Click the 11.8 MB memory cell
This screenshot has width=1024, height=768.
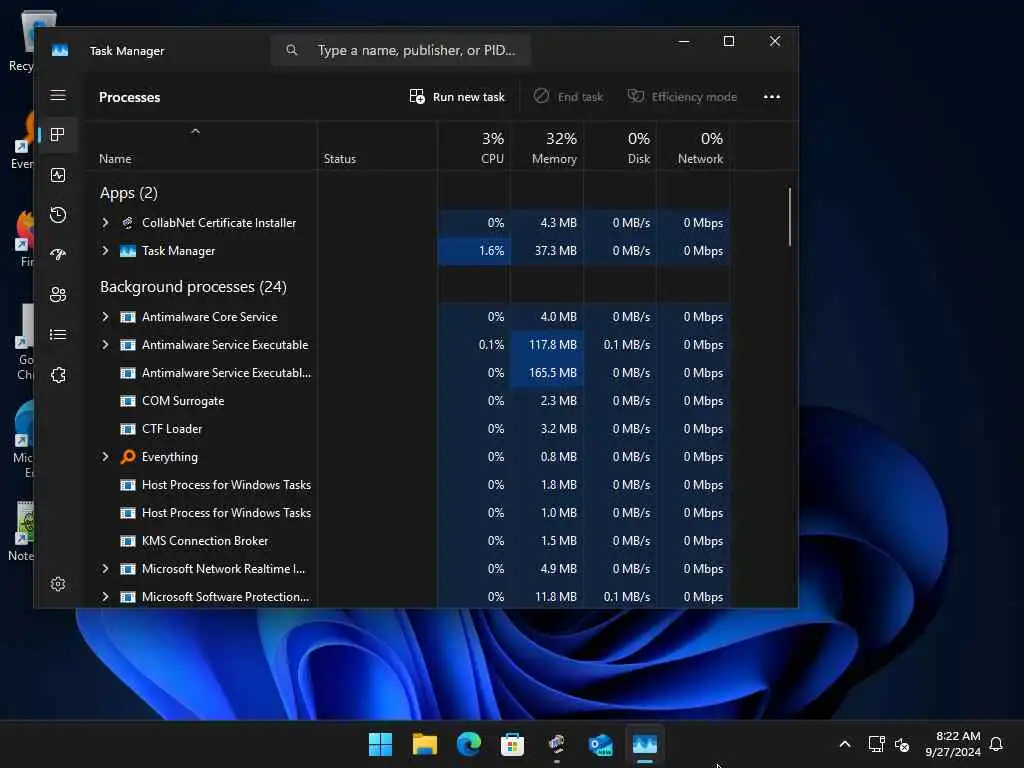[547, 597]
